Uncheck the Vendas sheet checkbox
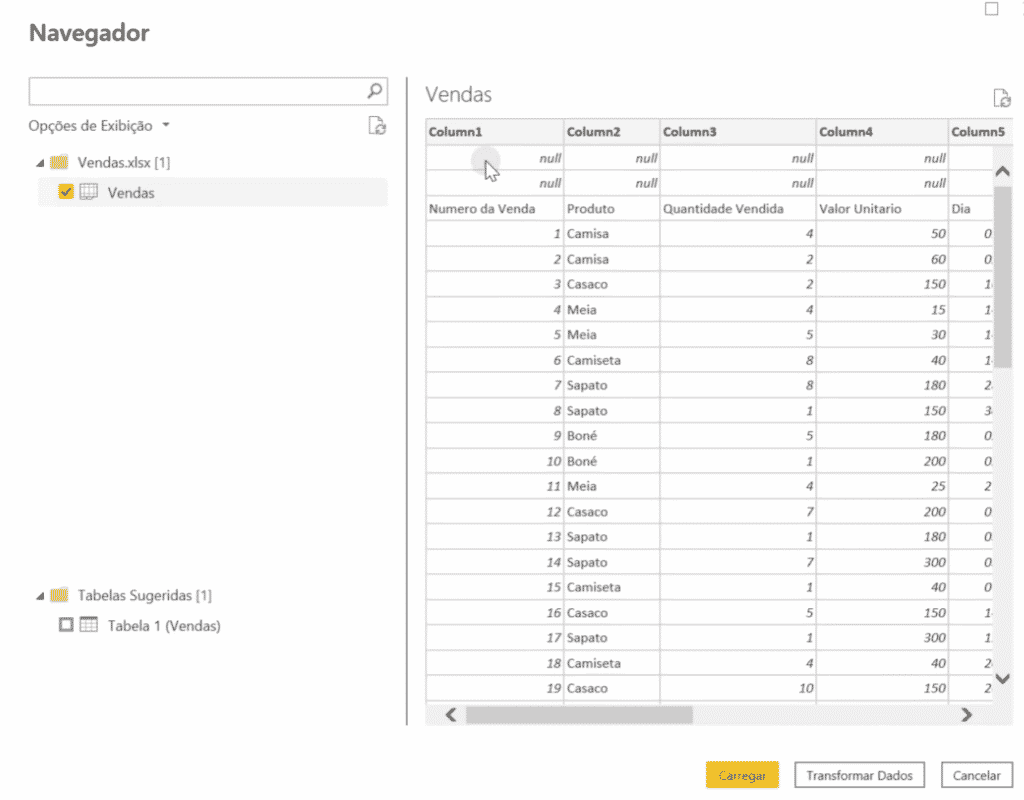 pos(66,193)
